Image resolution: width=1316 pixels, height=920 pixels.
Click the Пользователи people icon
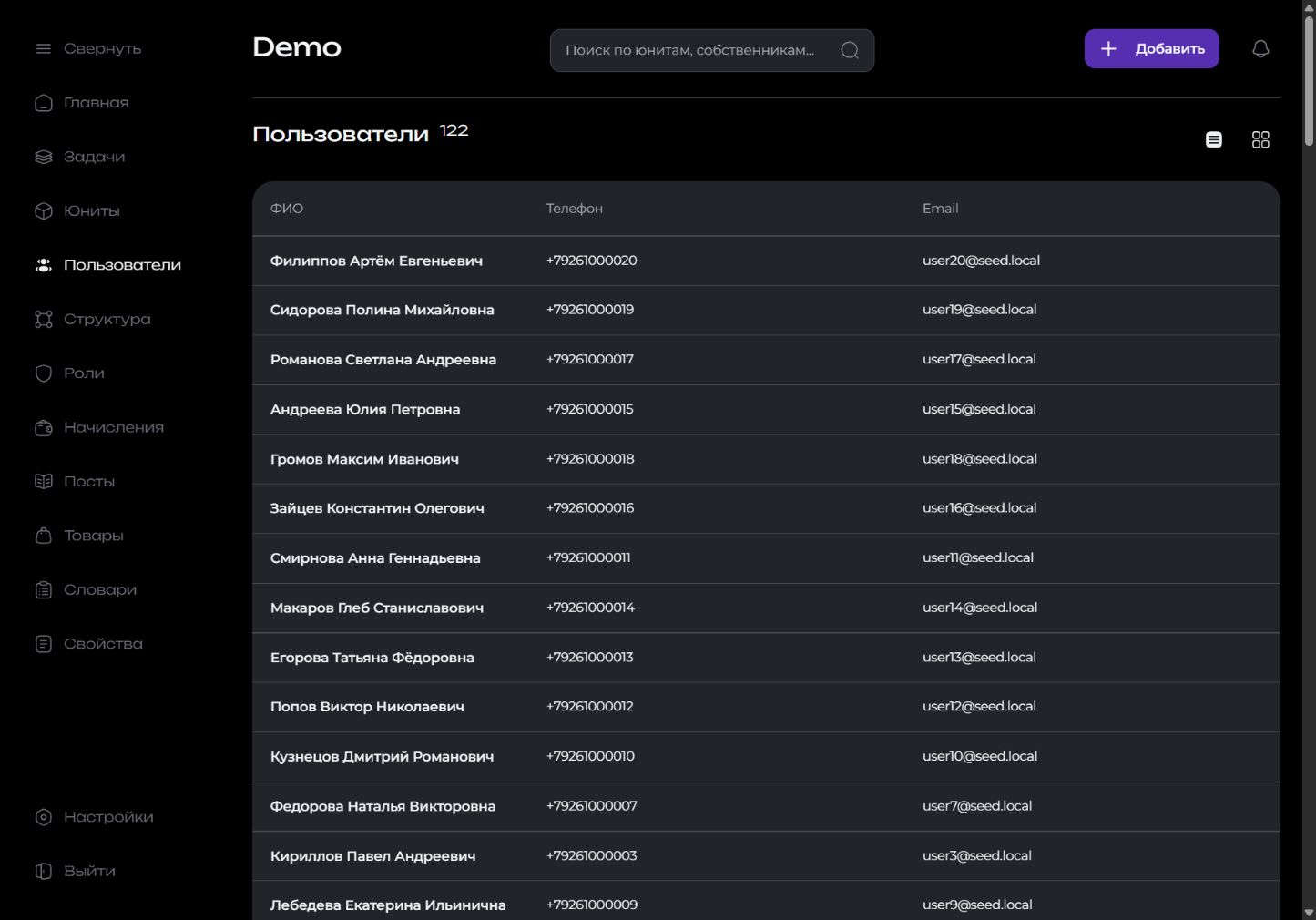[x=43, y=265]
